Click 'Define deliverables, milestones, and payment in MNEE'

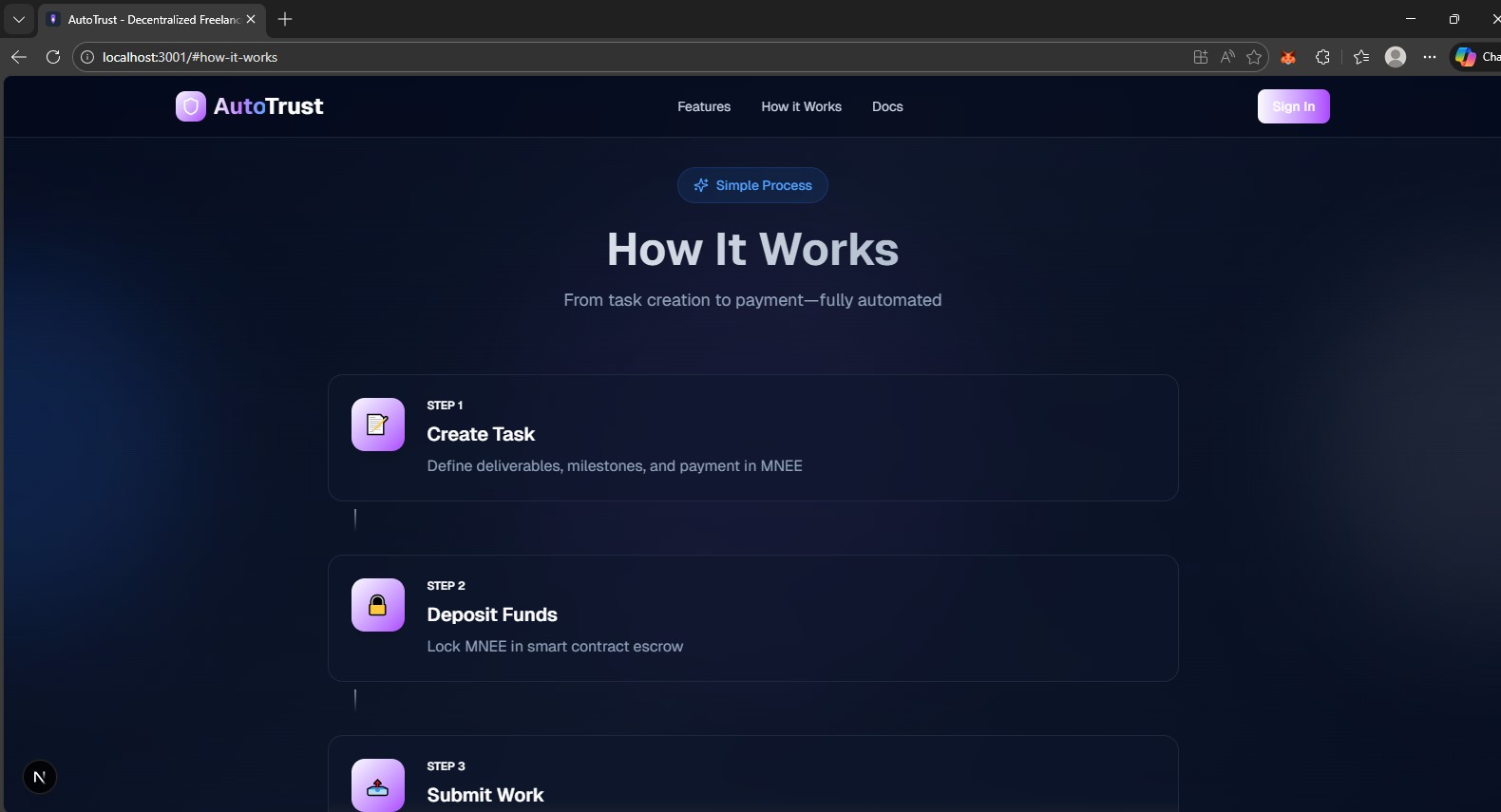coord(615,466)
